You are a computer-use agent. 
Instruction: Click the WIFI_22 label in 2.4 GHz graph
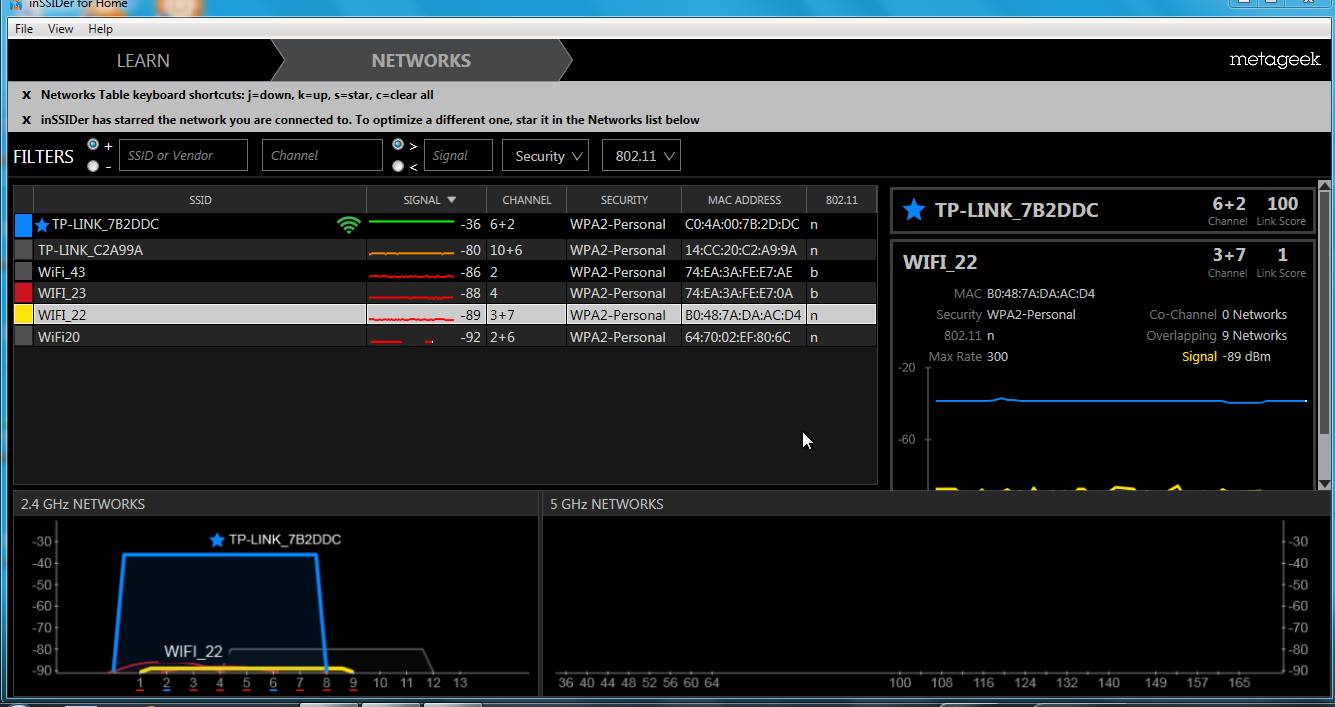click(193, 652)
